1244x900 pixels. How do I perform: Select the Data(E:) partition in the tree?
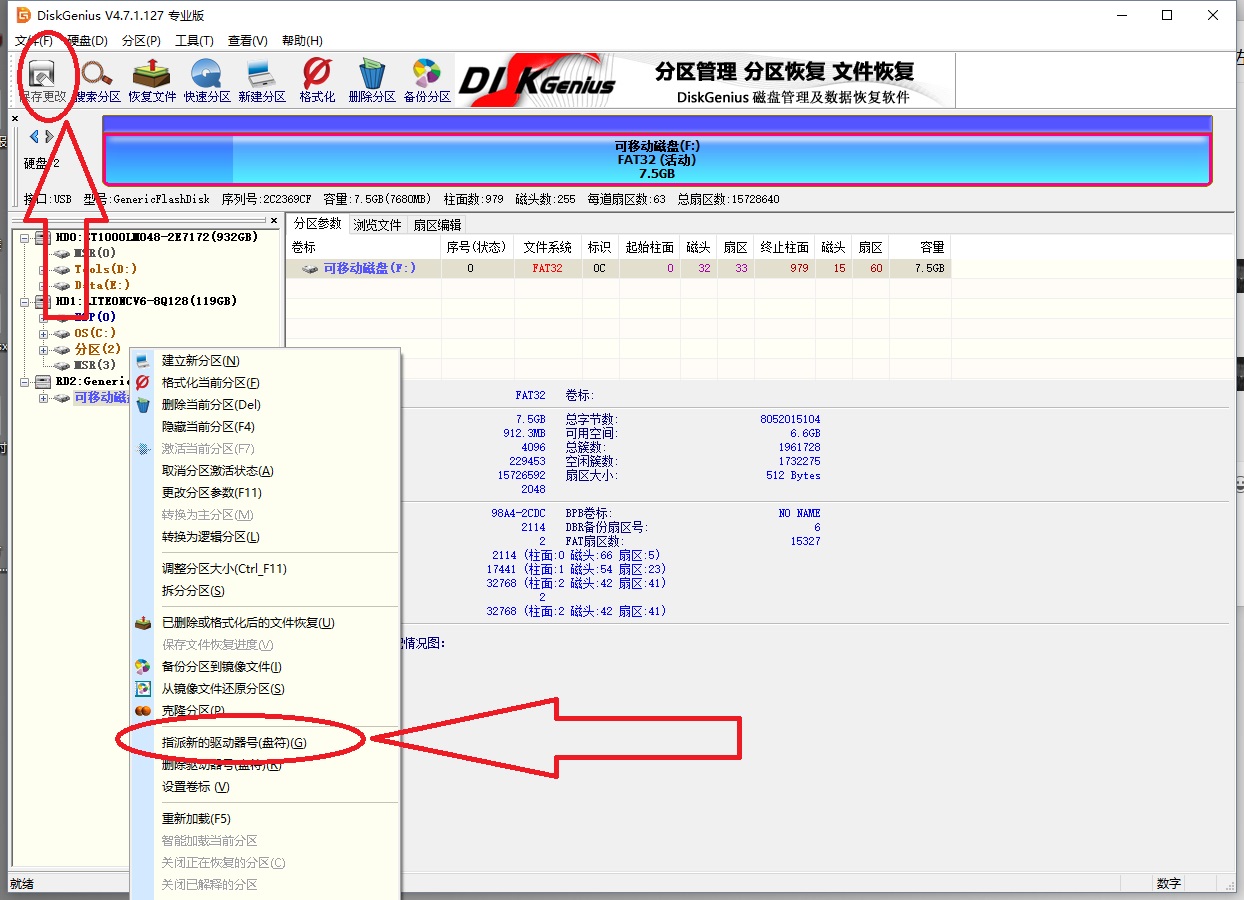click(x=102, y=285)
